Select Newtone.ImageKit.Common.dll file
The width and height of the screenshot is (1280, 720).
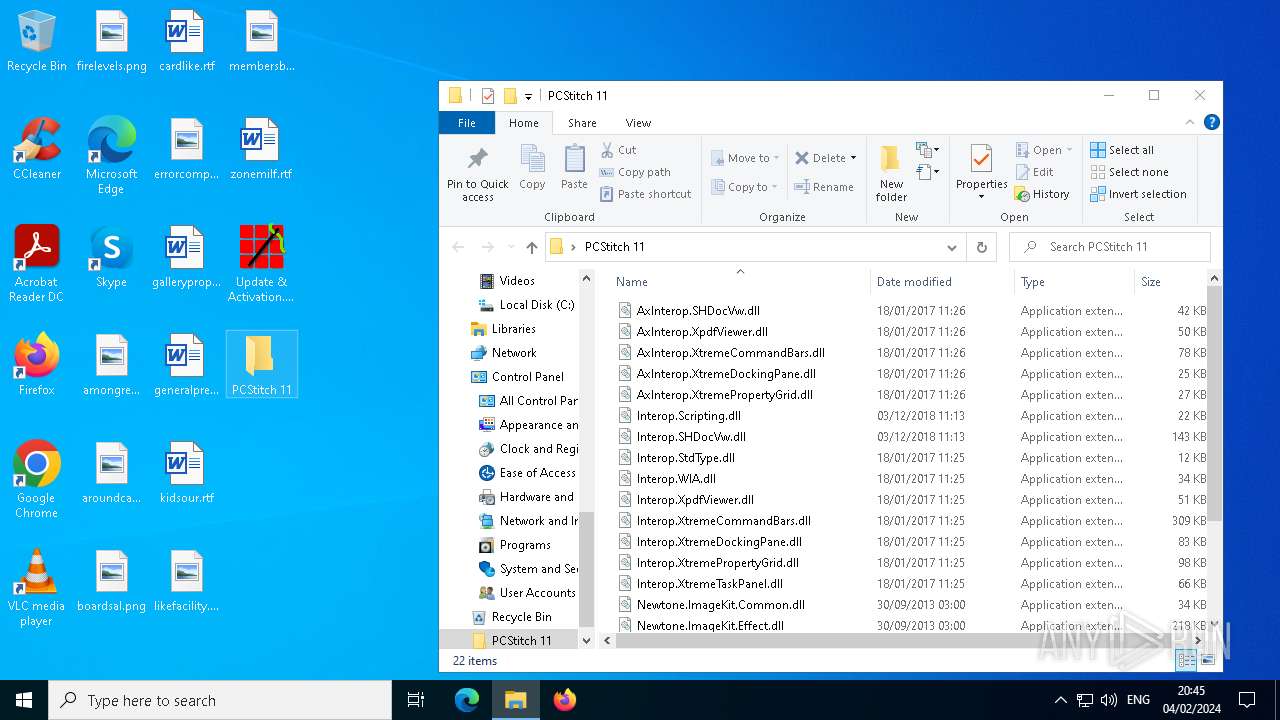pyautogui.click(x=720, y=605)
